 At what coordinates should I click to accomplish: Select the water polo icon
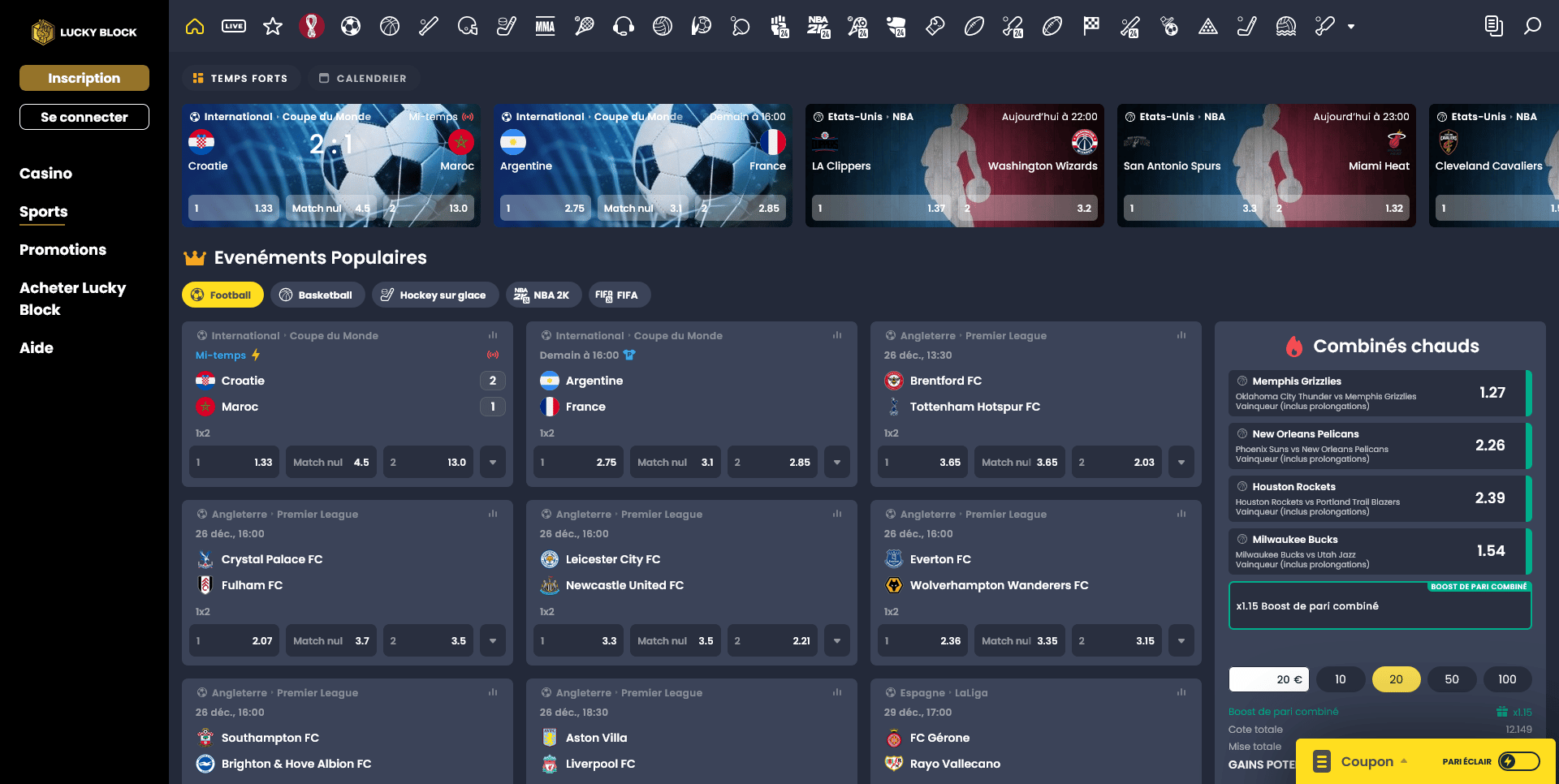[1286, 27]
